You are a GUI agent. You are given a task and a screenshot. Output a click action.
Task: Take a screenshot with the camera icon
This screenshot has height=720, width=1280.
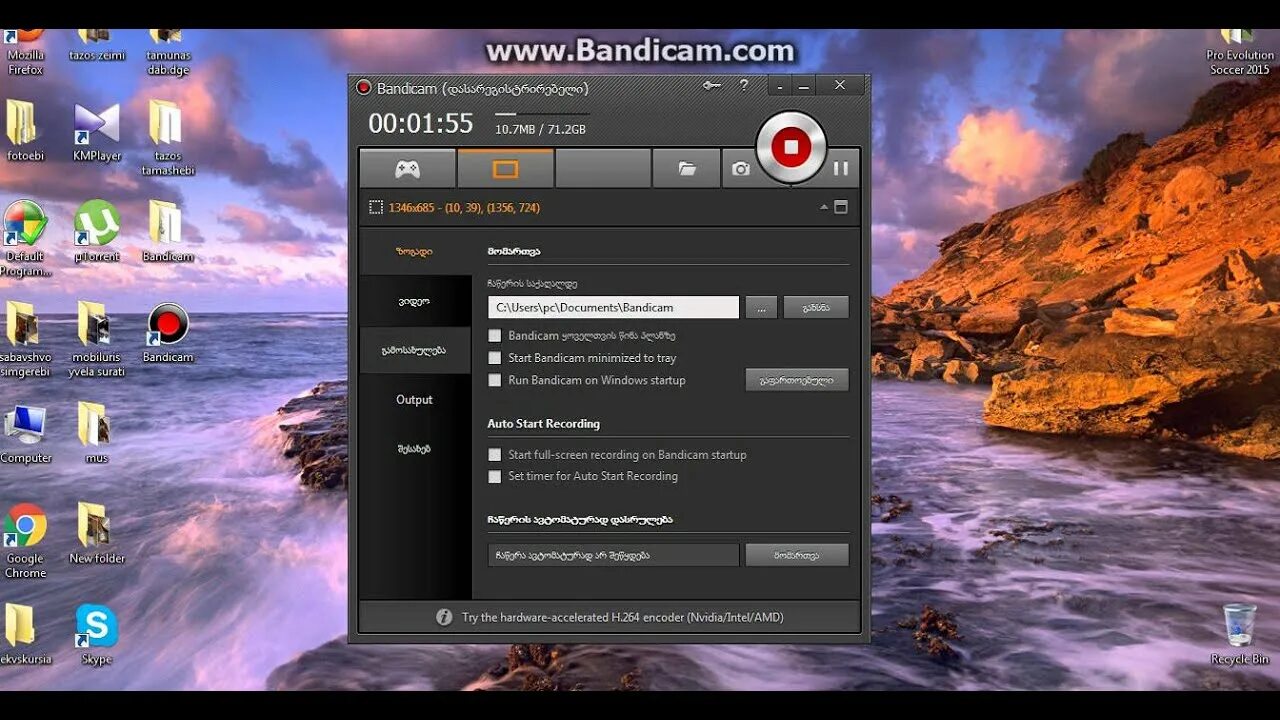(740, 169)
